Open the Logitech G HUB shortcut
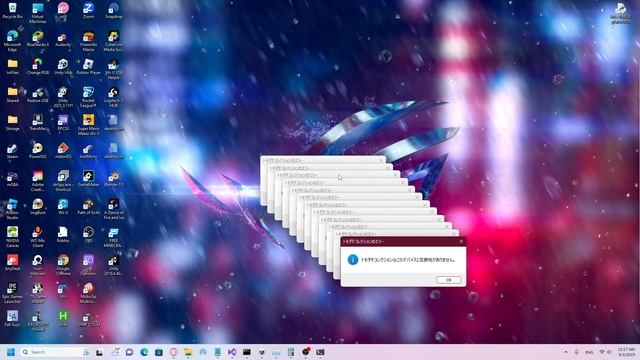The height and width of the screenshot is (360, 640). point(113,97)
